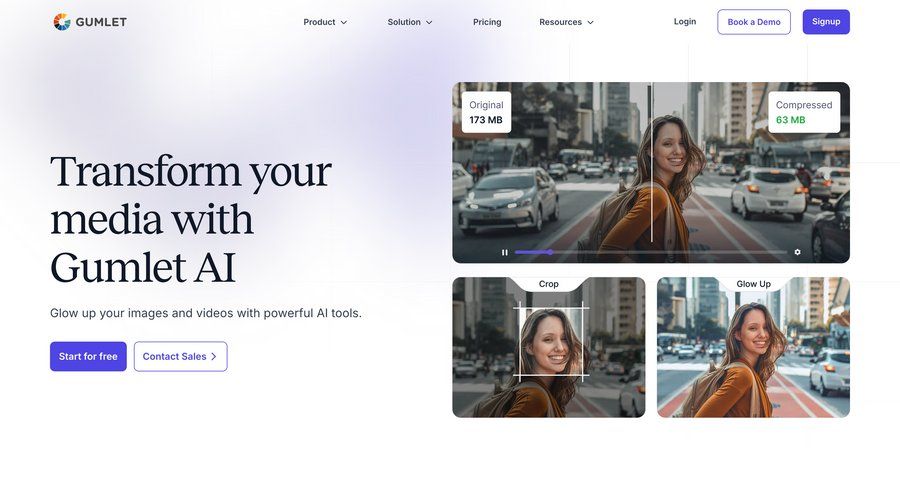This screenshot has width=900, height=484.
Task: Click the arrow icon in Contact Sales
Action: 214,357
